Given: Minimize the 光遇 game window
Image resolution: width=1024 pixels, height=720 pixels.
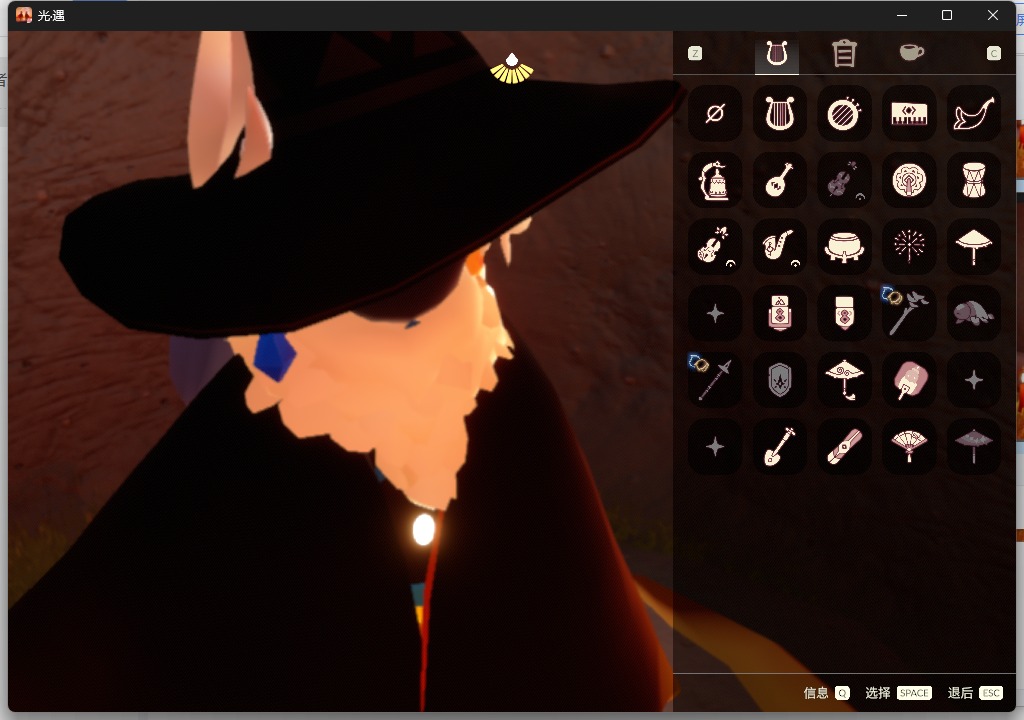Looking at the screenshot, I should point(902,15).
